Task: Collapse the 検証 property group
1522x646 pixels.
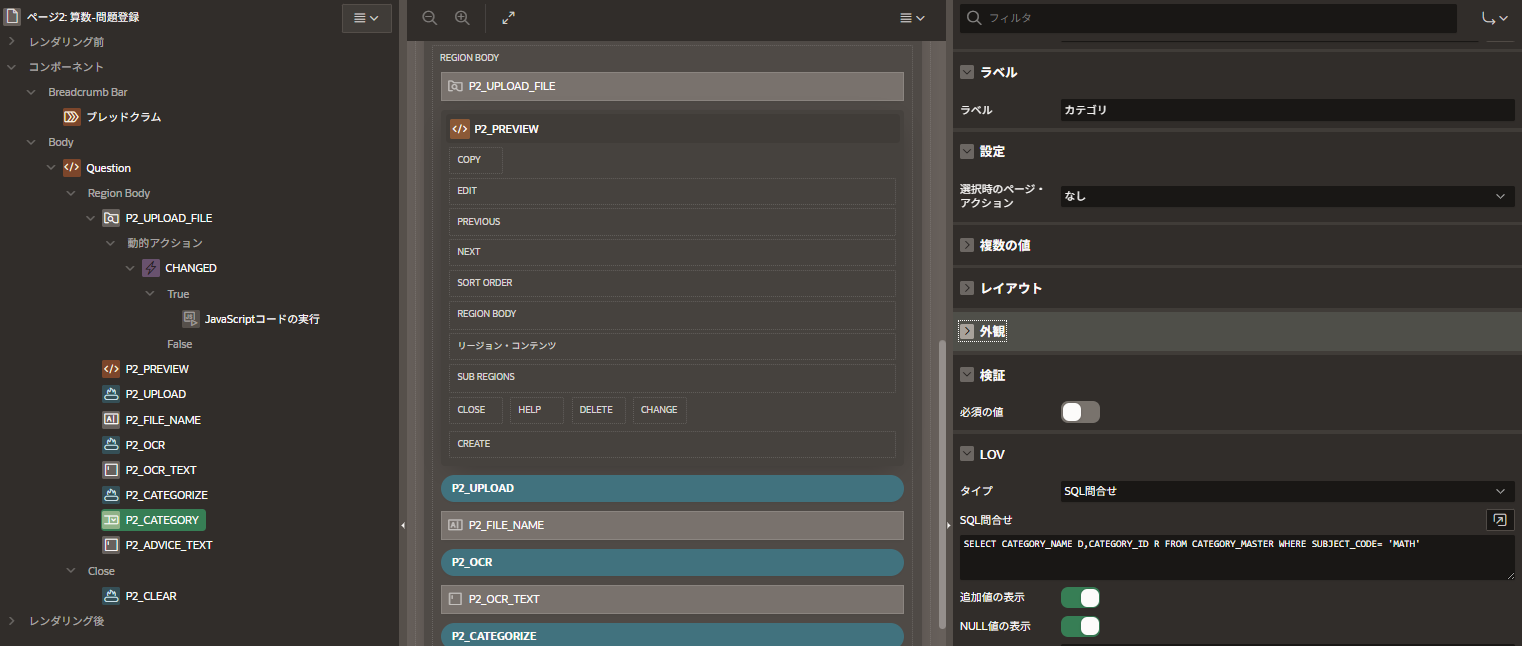Action: pyautogui.click(x=967, y=375)
